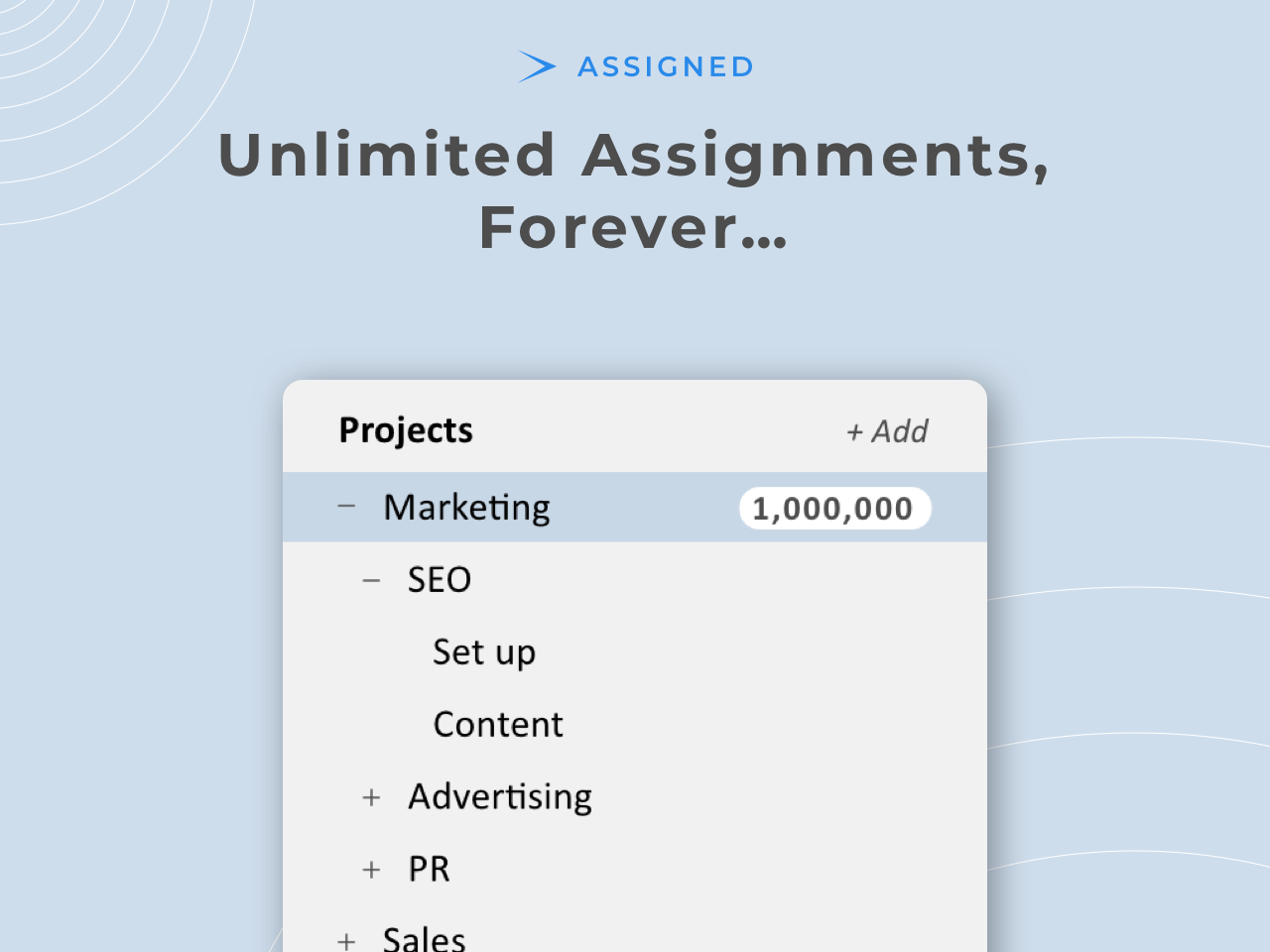Expand the Sales project
Image resolution: width=1270 pixels, height=952 pixels.
(x=346, y=941)
